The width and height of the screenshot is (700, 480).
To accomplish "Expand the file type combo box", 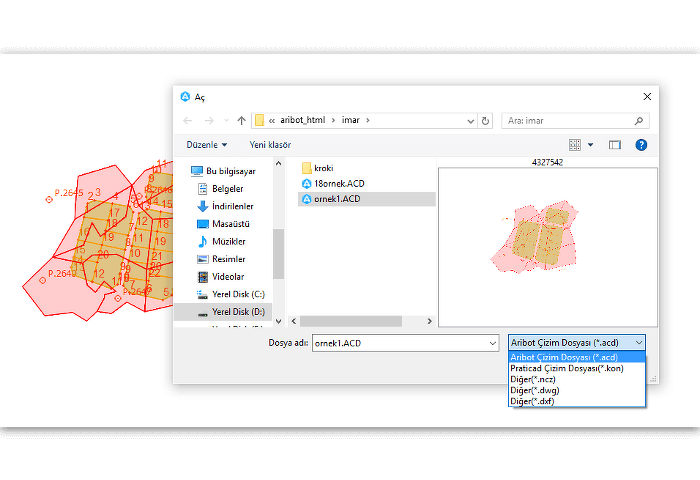I will coord(577,343).
